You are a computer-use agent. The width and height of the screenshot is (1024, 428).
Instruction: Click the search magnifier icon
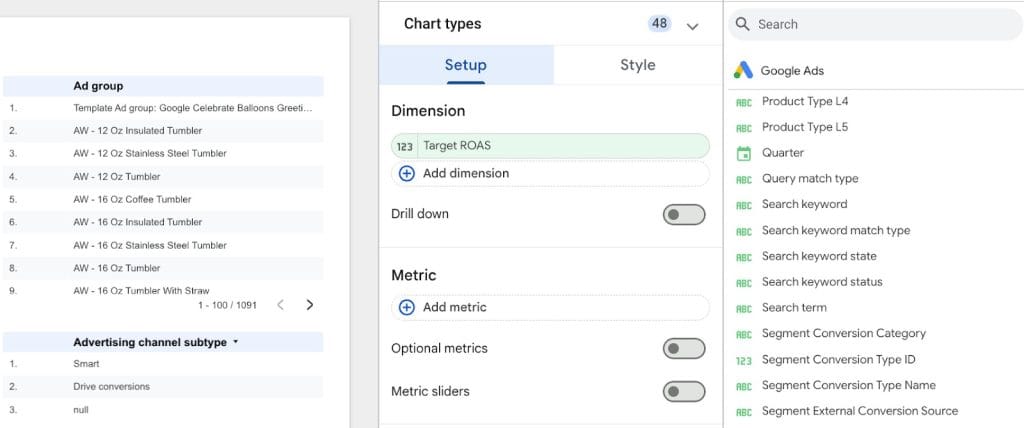pyautogui.click(x=742, y=24)
